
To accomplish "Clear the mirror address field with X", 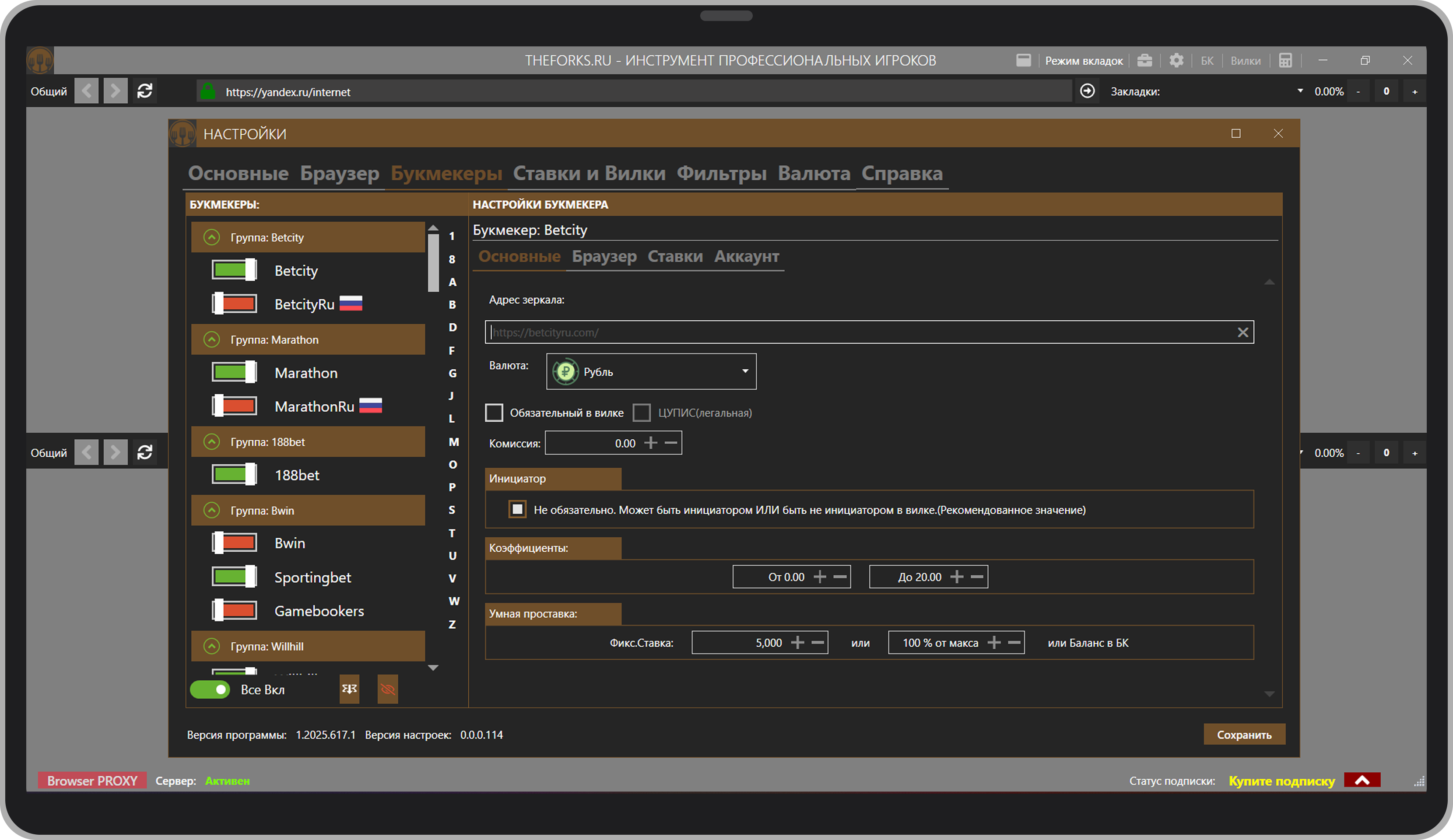I will pos(1242,332).
